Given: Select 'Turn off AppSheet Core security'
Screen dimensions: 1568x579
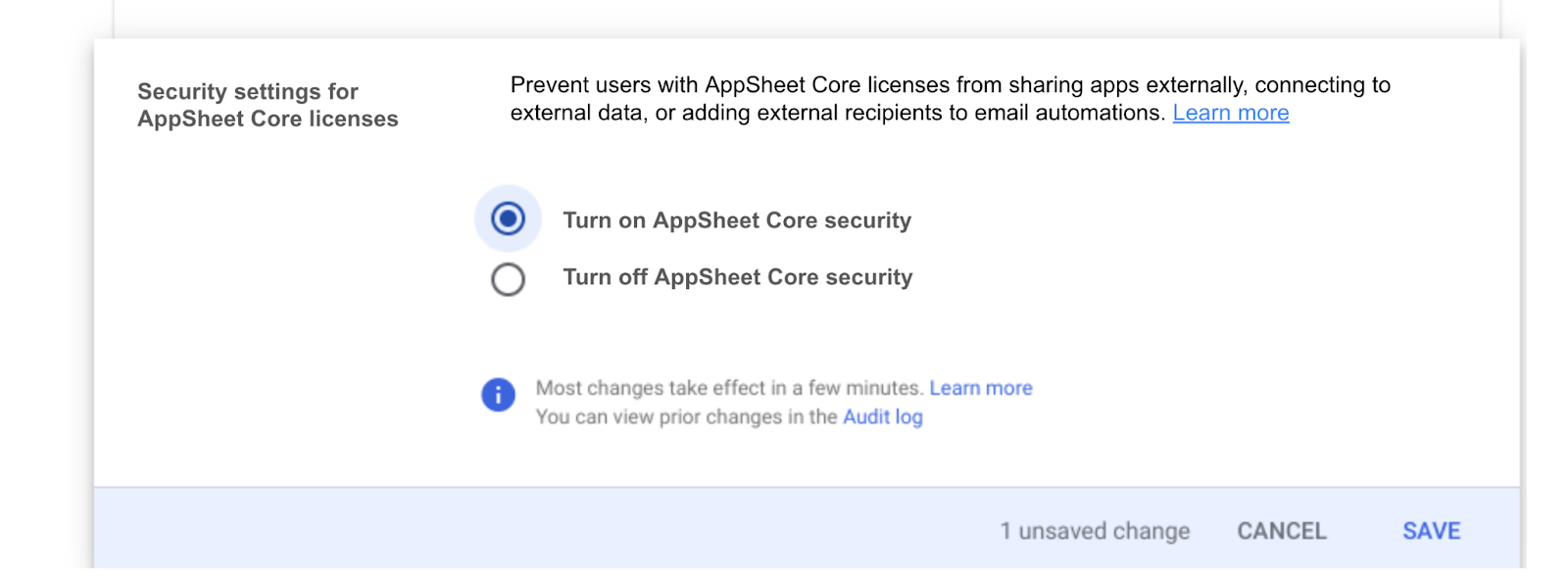Looking at the screenshot, I should 508,279.
